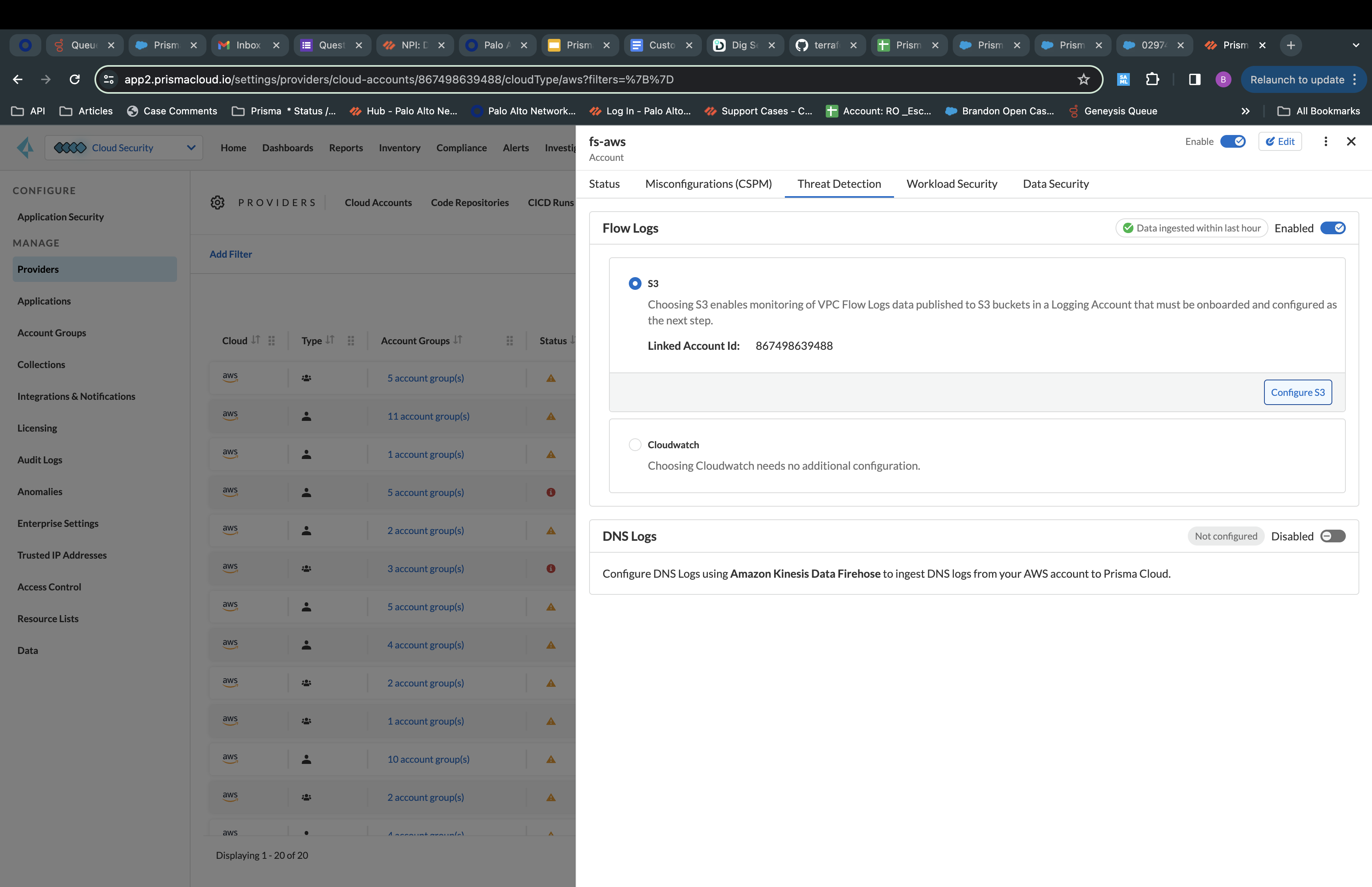The height and width of the screenshot is (887, 1372).
Task: Show hidden bookmarks with double chevron
Action: click(1245, 111)
